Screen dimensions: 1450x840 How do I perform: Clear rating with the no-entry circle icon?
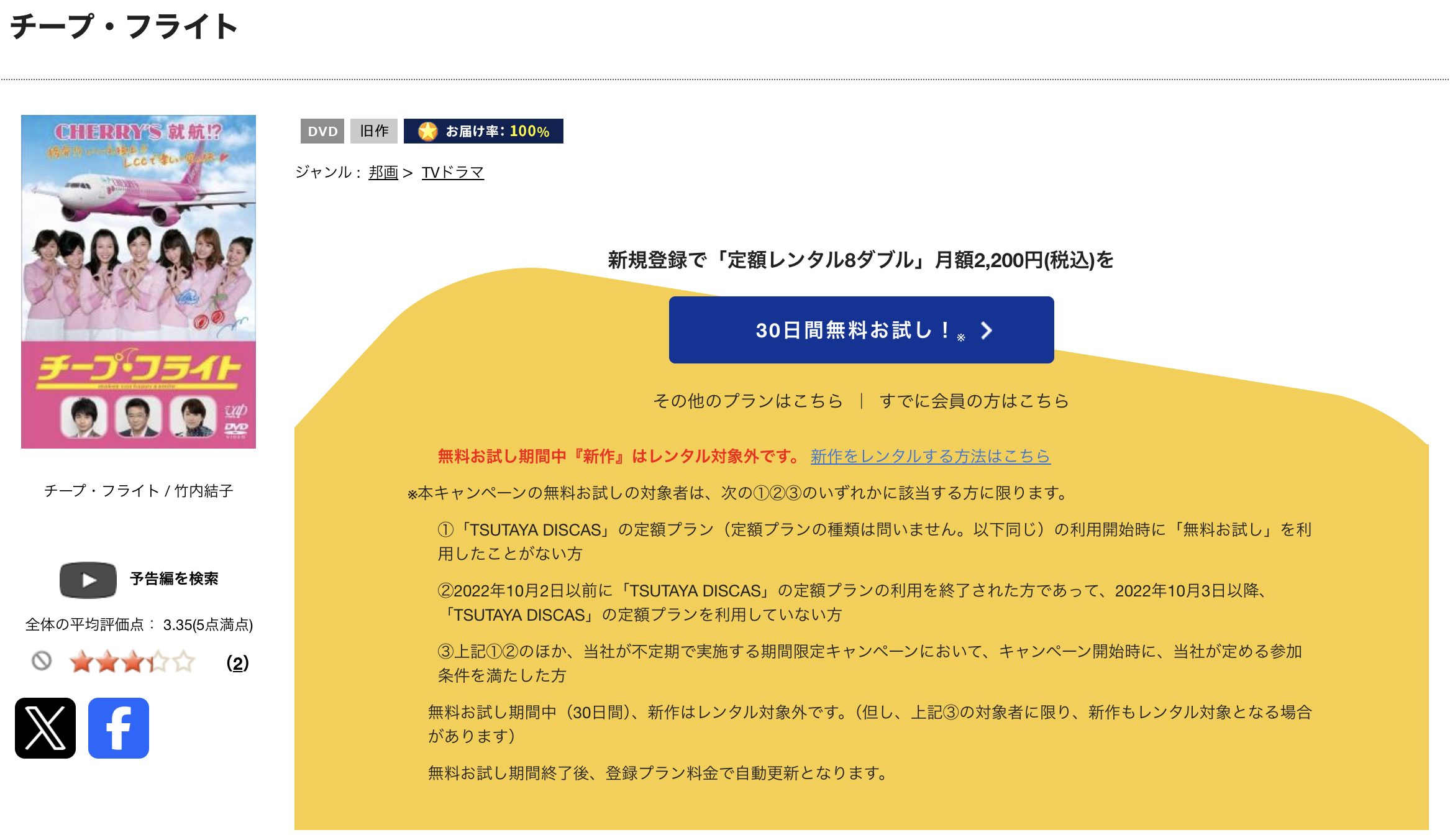pyautogui.click(x=42, y=661)
